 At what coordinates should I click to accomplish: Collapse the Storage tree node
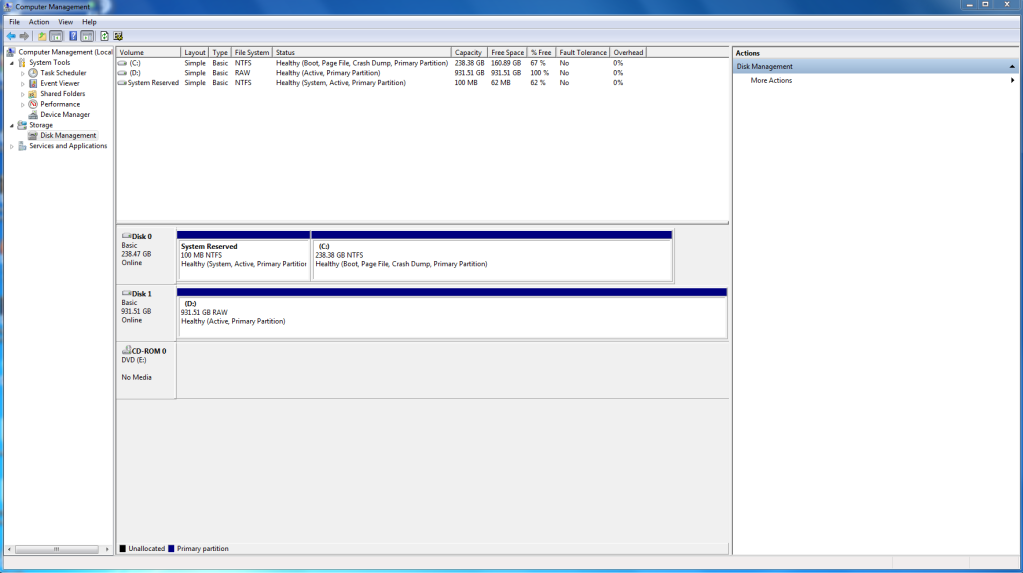(x=12, y=125)
